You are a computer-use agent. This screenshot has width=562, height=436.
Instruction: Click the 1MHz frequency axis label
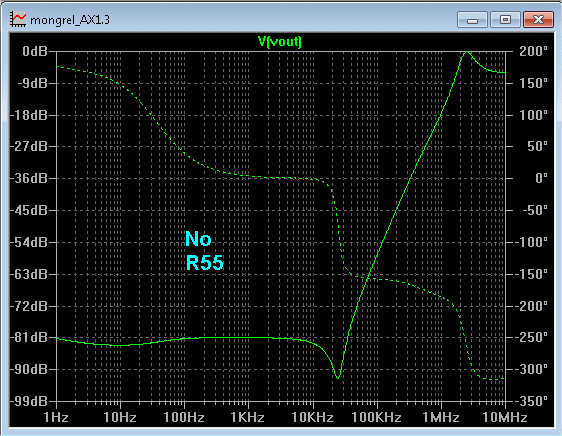[440, 417]
